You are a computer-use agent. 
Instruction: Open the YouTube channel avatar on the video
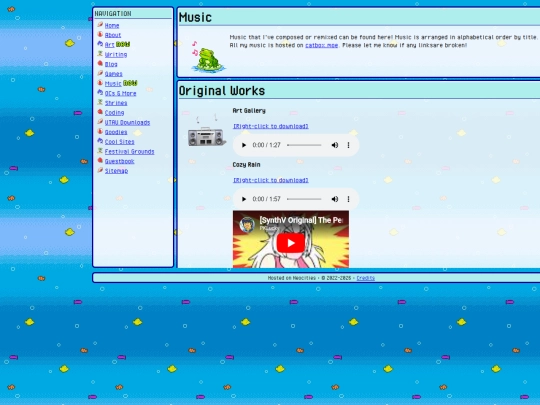(x=247, y=225)
